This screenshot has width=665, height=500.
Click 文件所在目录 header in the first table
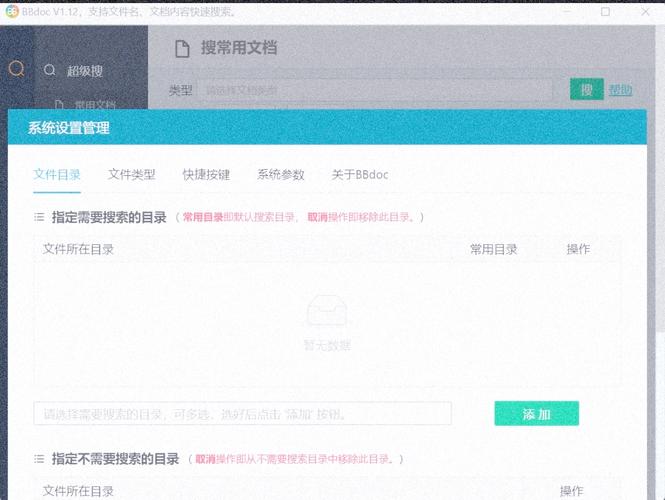point(78,249)
